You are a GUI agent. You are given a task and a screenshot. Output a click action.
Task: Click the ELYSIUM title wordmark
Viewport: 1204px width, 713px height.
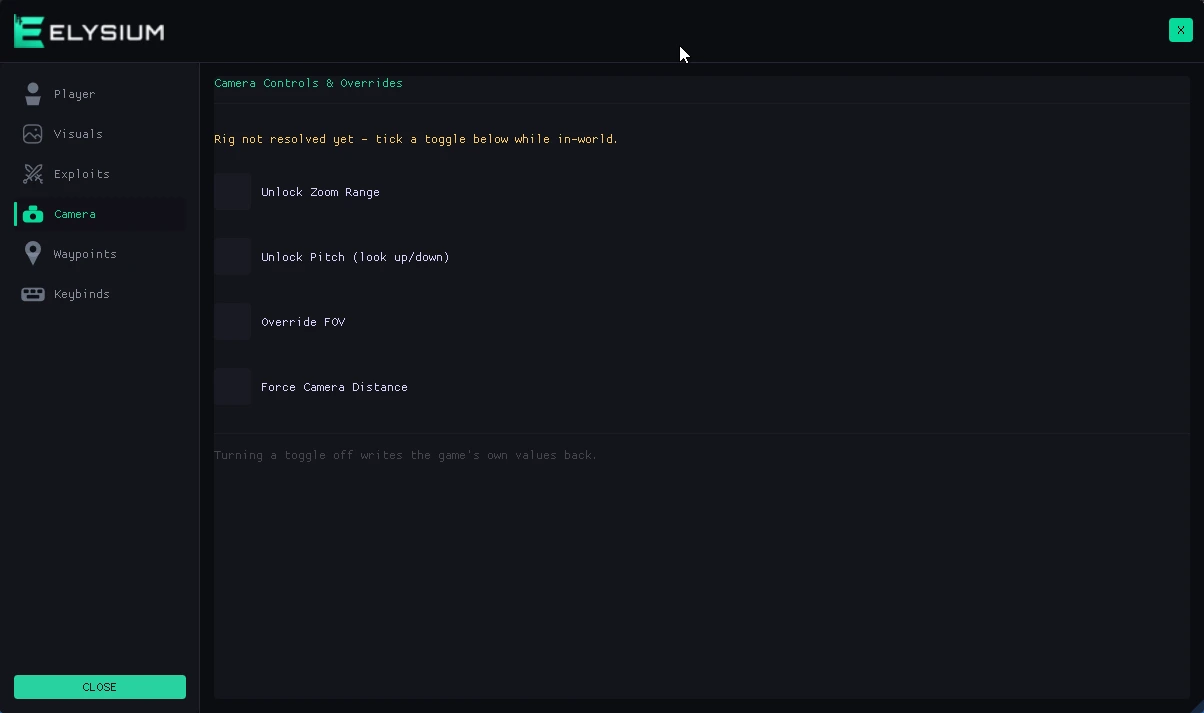pyautogui.click(x=106, y=32)
